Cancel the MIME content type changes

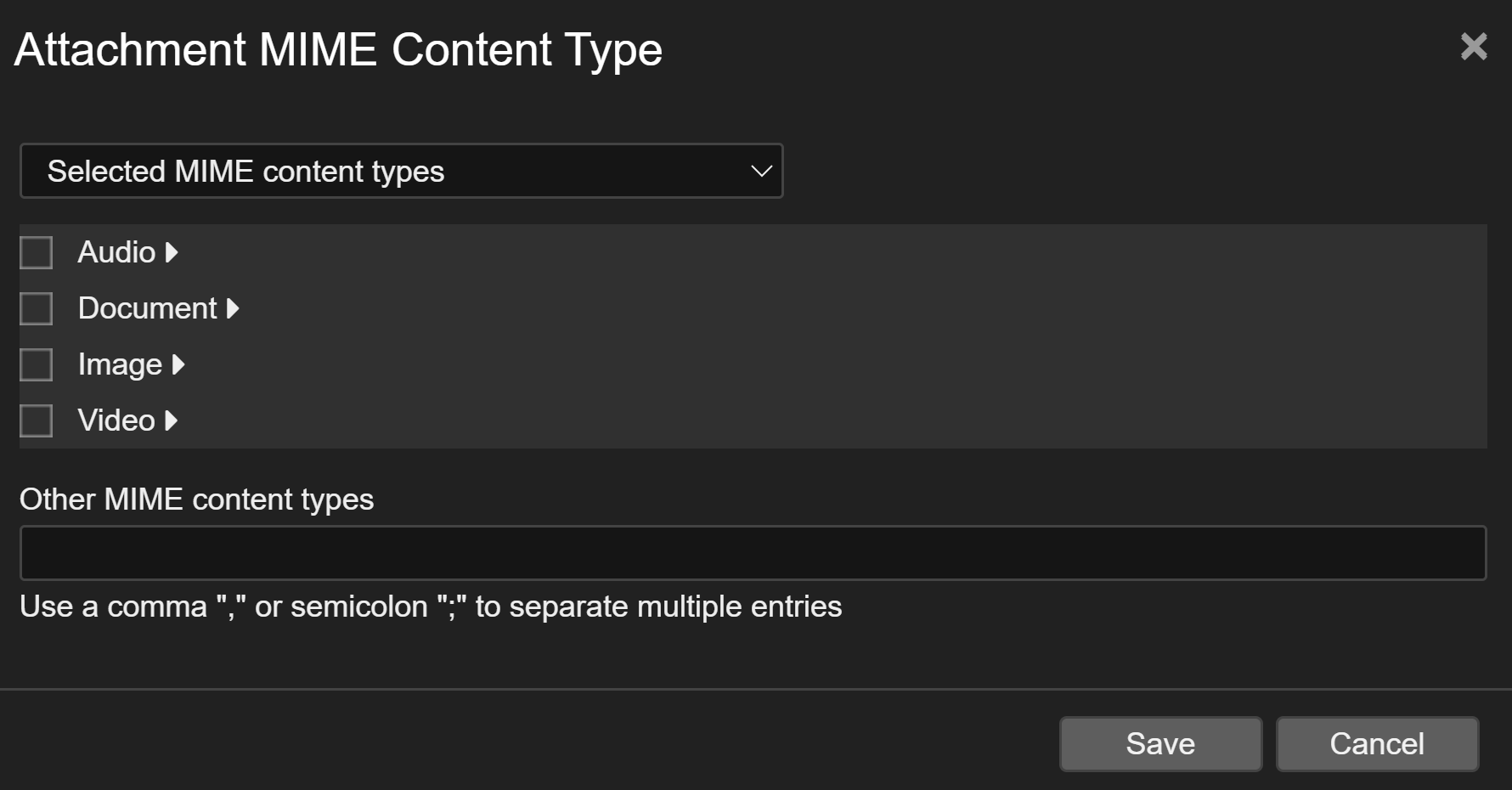point(1377,744)
